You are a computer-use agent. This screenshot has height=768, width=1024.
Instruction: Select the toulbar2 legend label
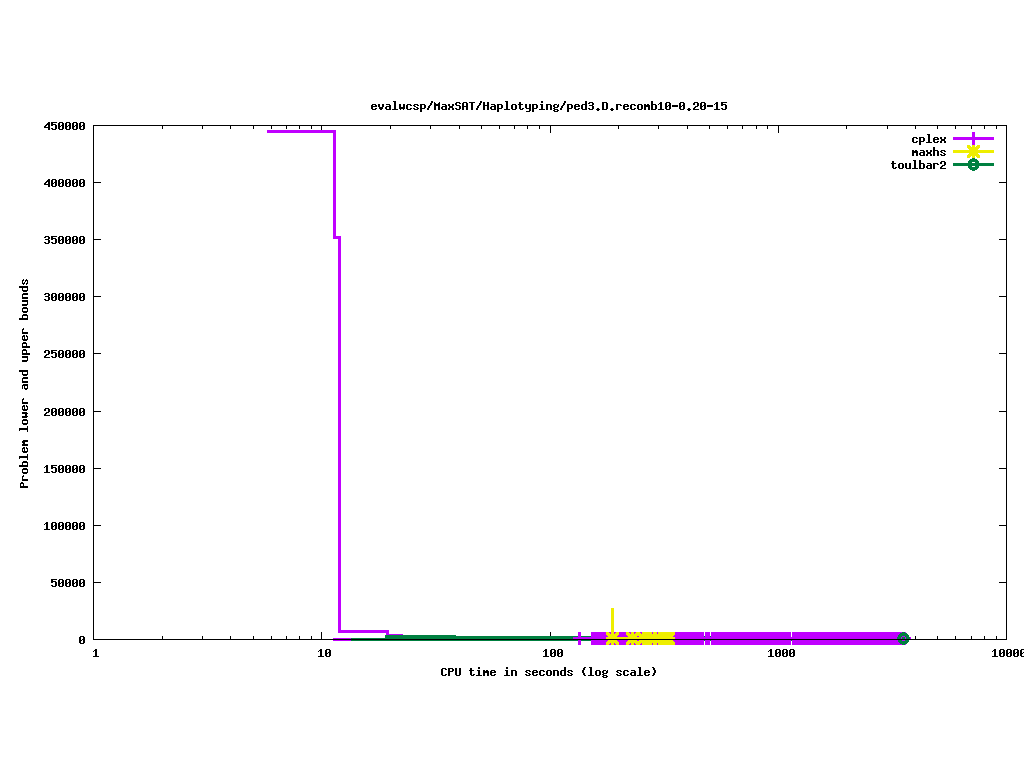coord(918,165)
